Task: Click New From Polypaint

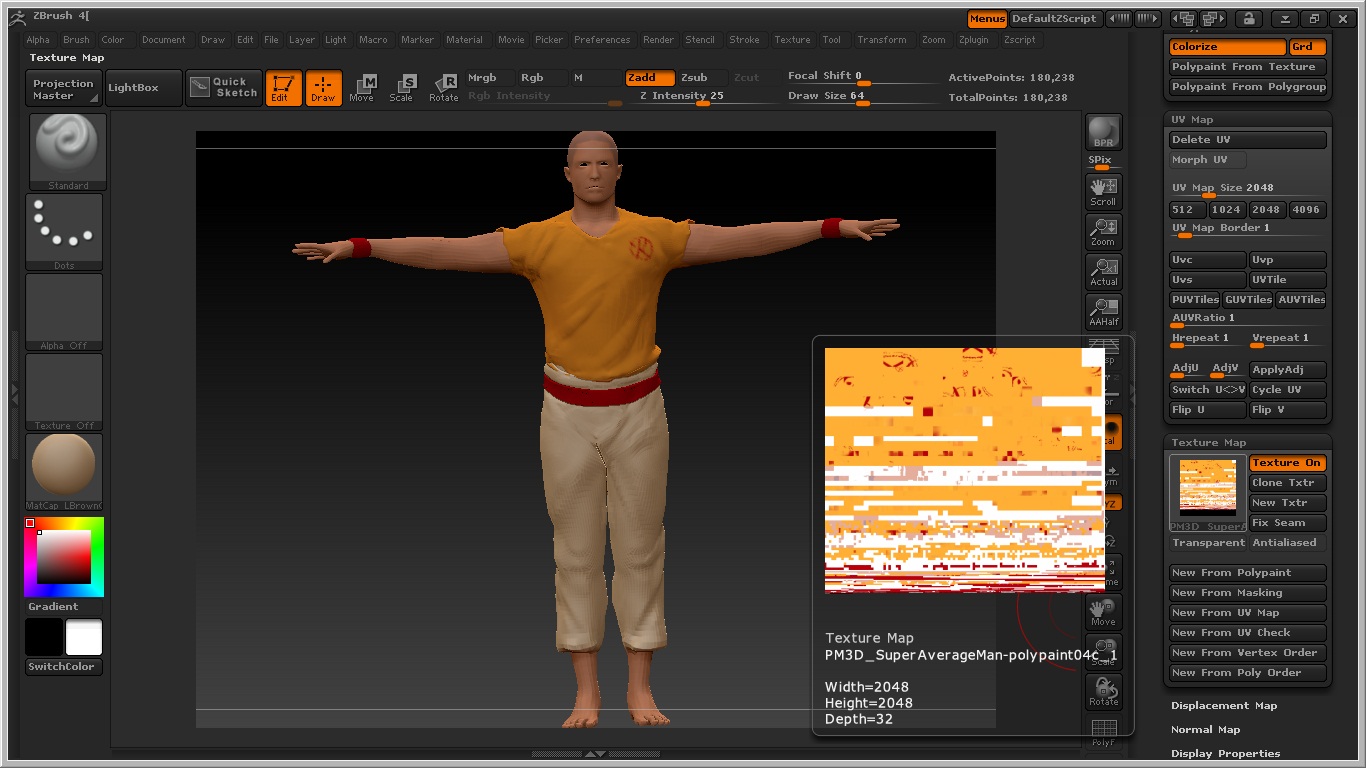Action: (1248, 573)
